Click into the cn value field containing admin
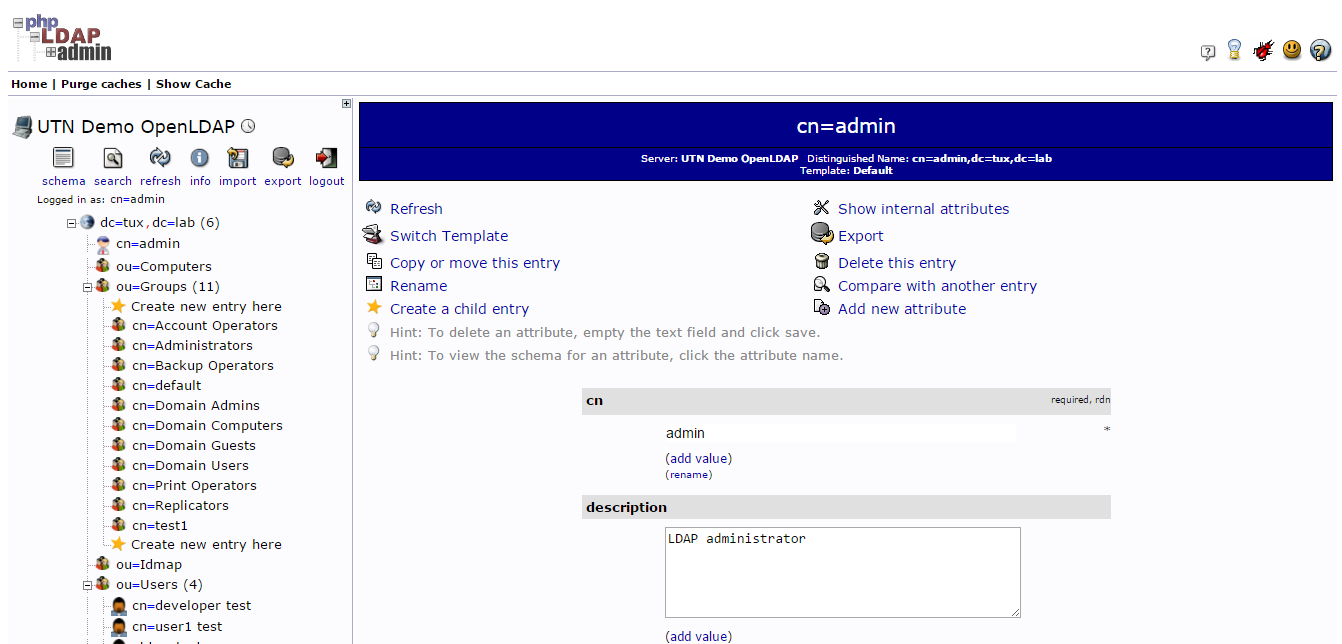 tap(840, 433)
